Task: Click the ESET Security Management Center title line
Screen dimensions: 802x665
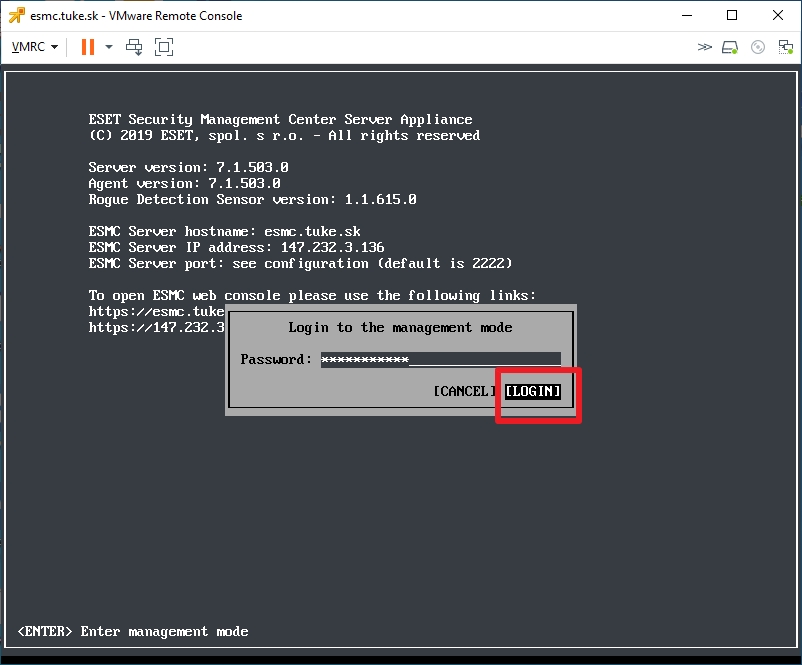Action: point(280,119)
